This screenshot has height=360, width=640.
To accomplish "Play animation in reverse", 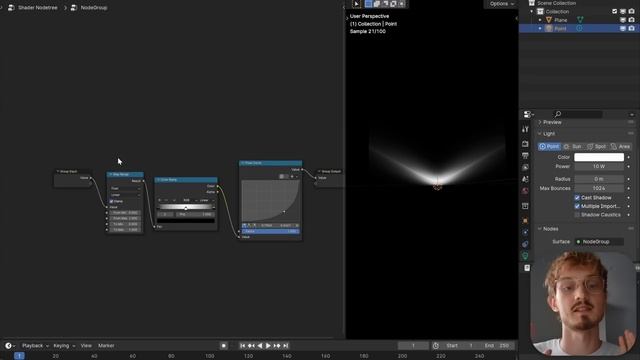I will point(260,346).
